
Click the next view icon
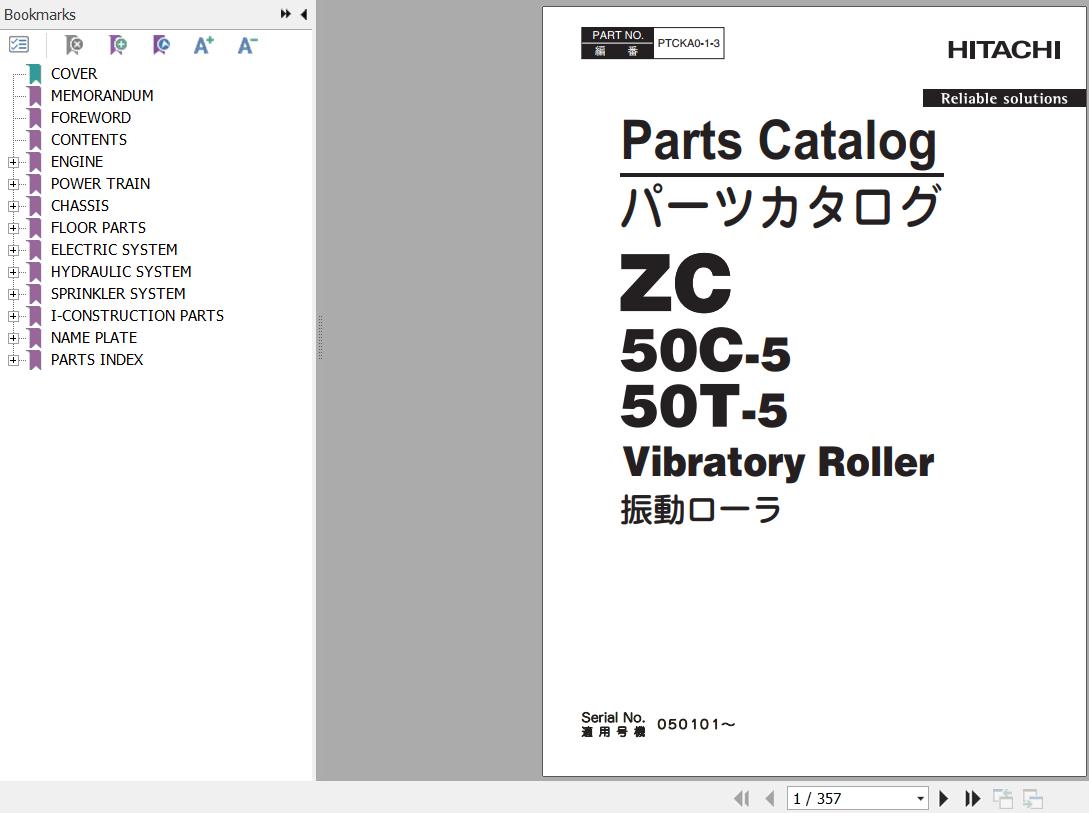pos(1033,798)
